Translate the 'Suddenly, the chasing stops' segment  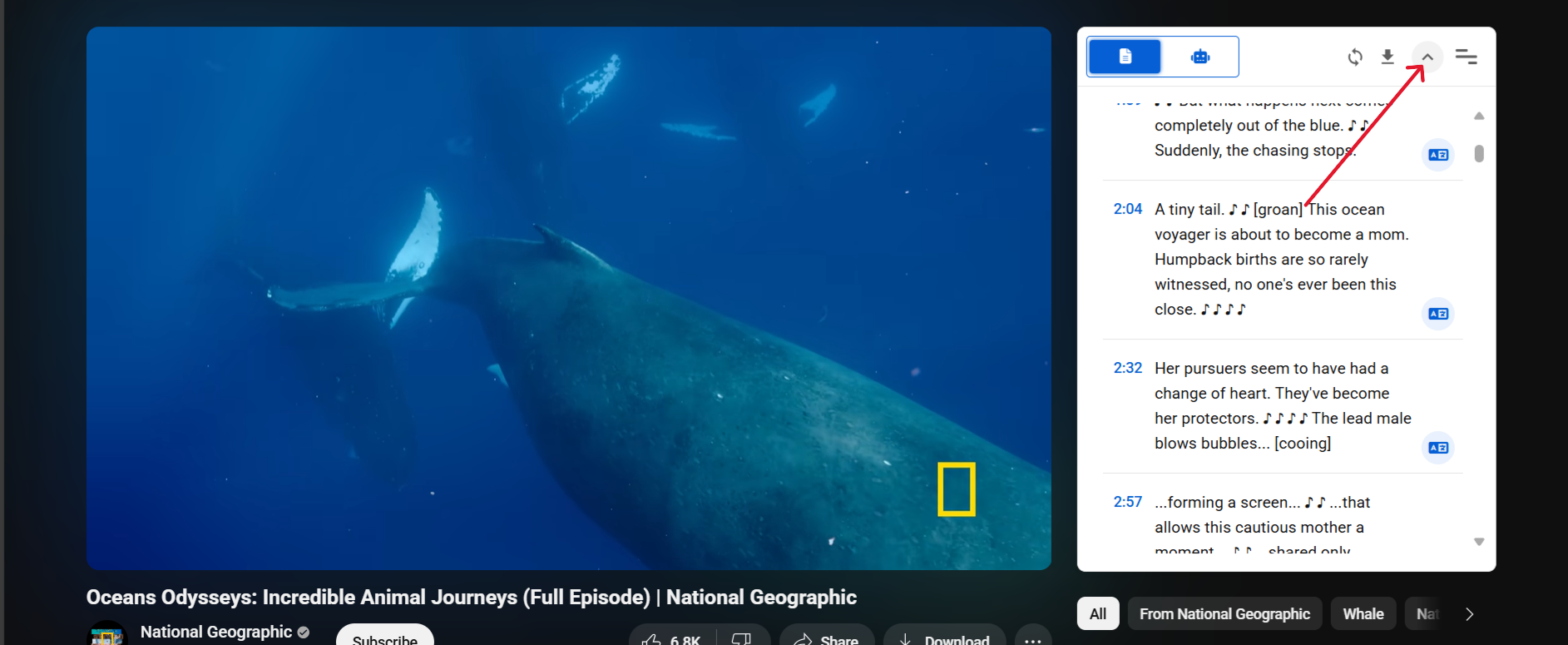1437,155
